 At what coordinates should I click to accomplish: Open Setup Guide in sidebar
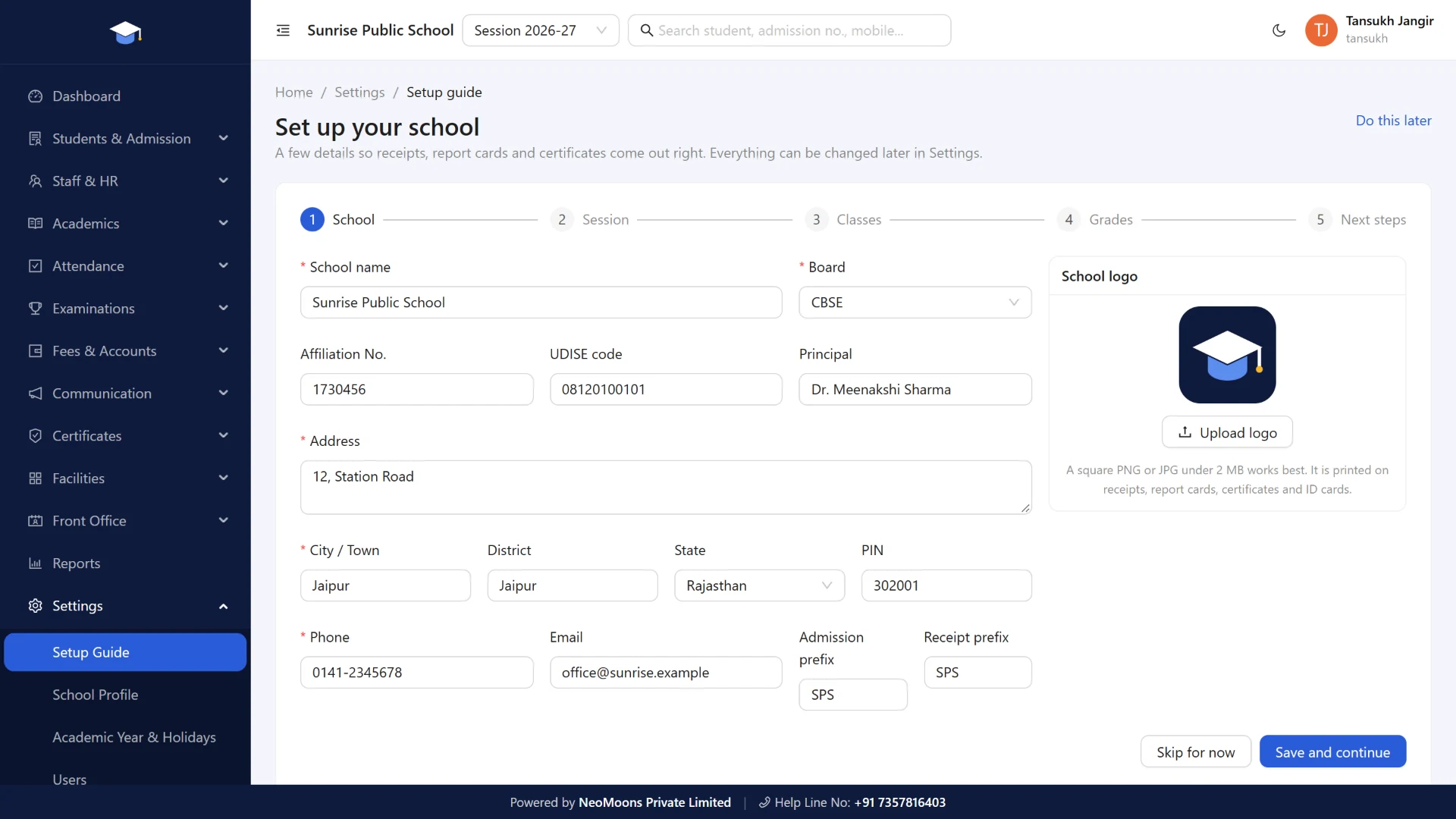pos(125,652)
